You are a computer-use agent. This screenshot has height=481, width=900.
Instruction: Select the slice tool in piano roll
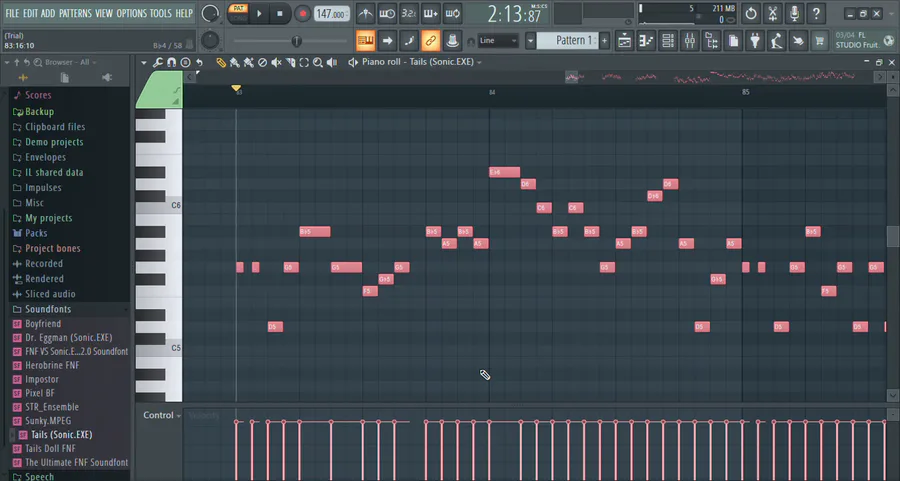point(290,62)
